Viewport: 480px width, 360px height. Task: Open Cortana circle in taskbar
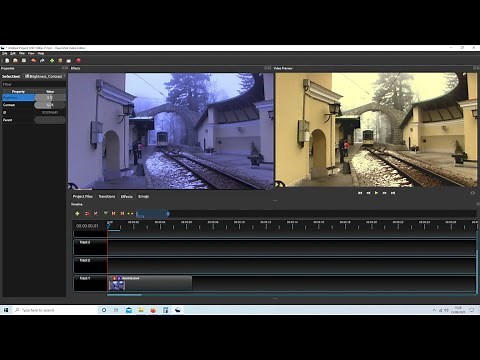pos(104,310)
